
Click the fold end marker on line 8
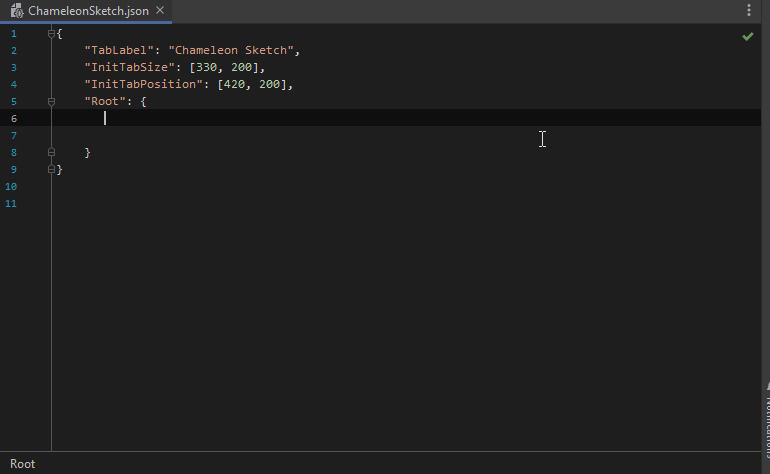(x=51, y=153)
